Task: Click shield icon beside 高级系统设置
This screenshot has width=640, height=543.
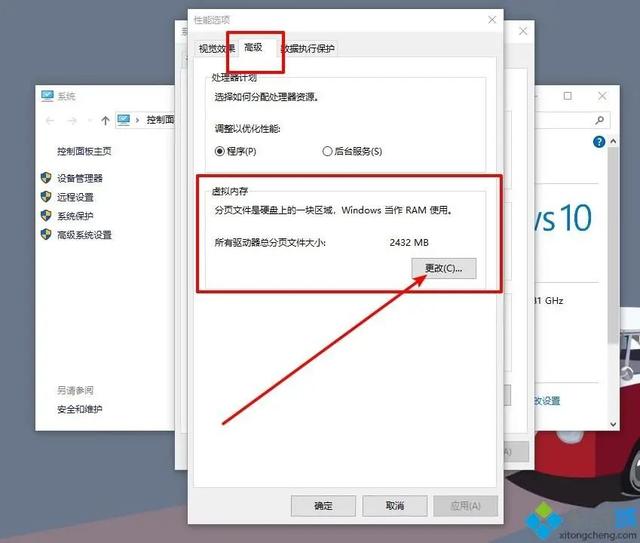Action: point(46,234)
